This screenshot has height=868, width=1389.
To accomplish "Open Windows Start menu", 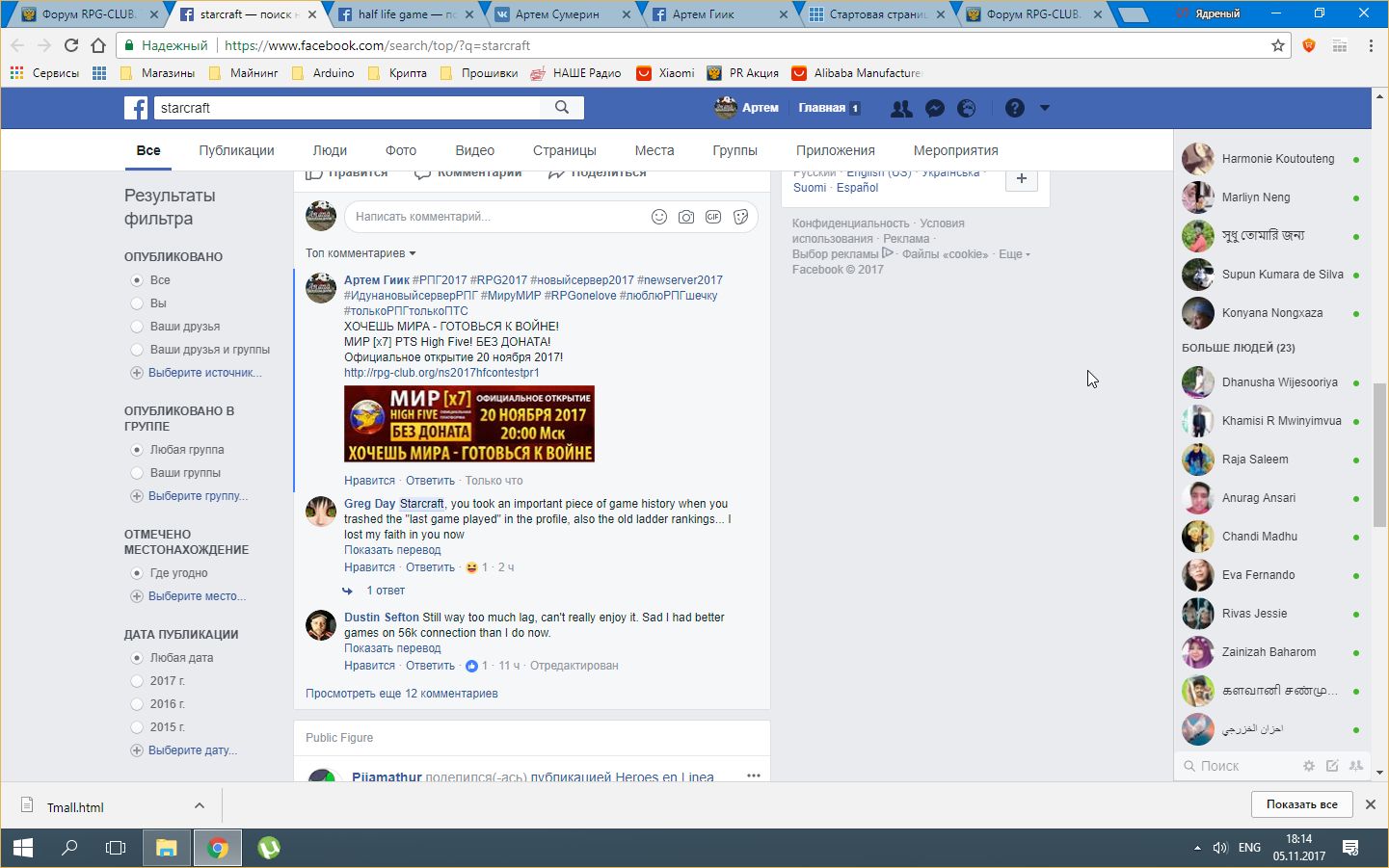I will [x=23, y=848].
